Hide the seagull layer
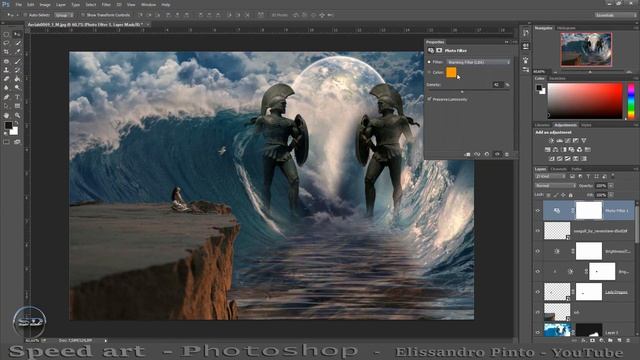Viewport: 640px width, 360px height. (x=538, y=231)
